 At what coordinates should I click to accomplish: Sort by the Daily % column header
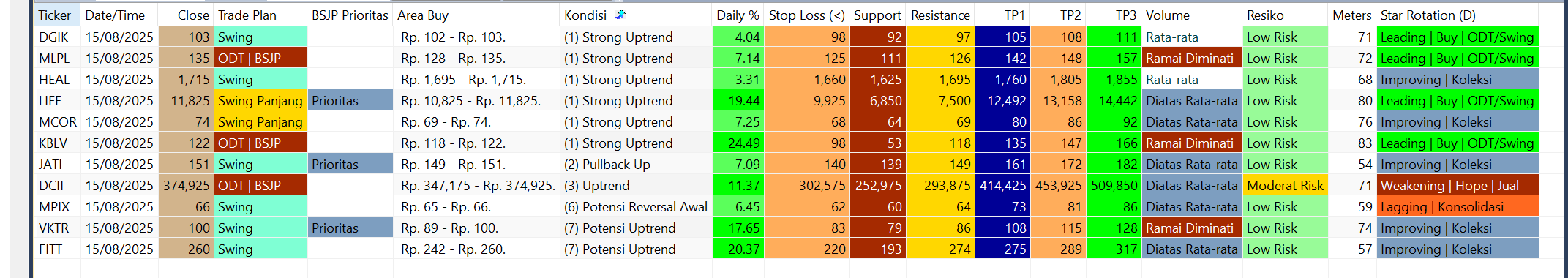[x=738, y=15]
